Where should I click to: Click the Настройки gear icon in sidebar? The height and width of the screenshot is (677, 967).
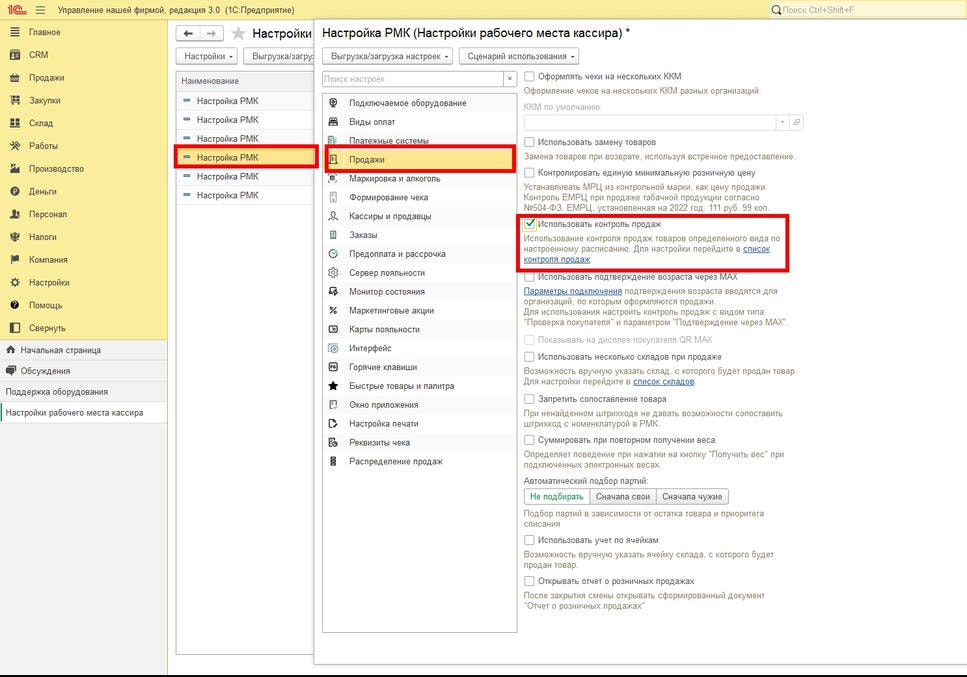pyautogui.click(x=15, y=282)
